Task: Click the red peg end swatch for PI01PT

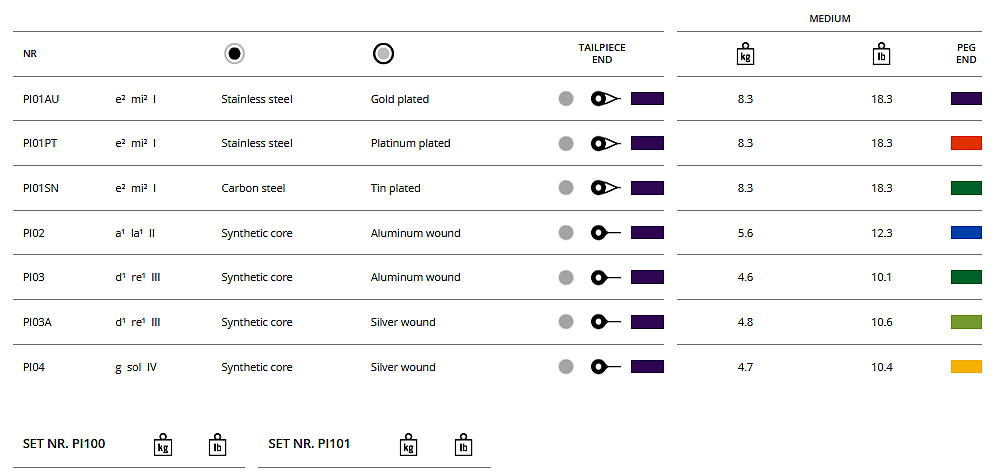Action: click(x=966, y=143)
